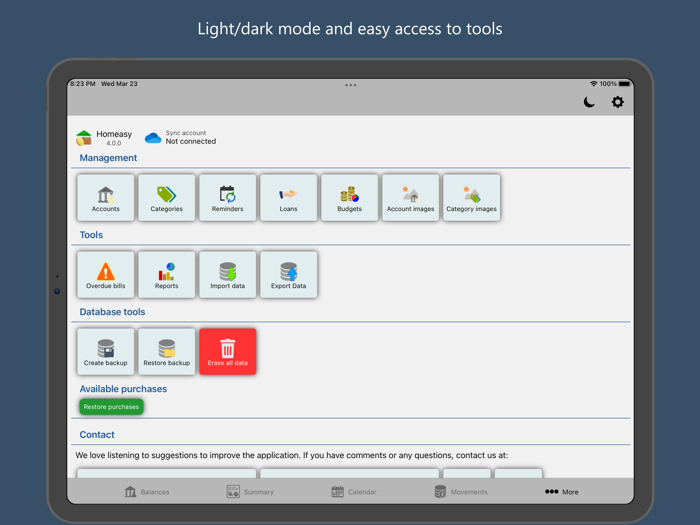Open the Restore backup tool
This screenshot has width=700, height=525.
[x=167, y=352]
